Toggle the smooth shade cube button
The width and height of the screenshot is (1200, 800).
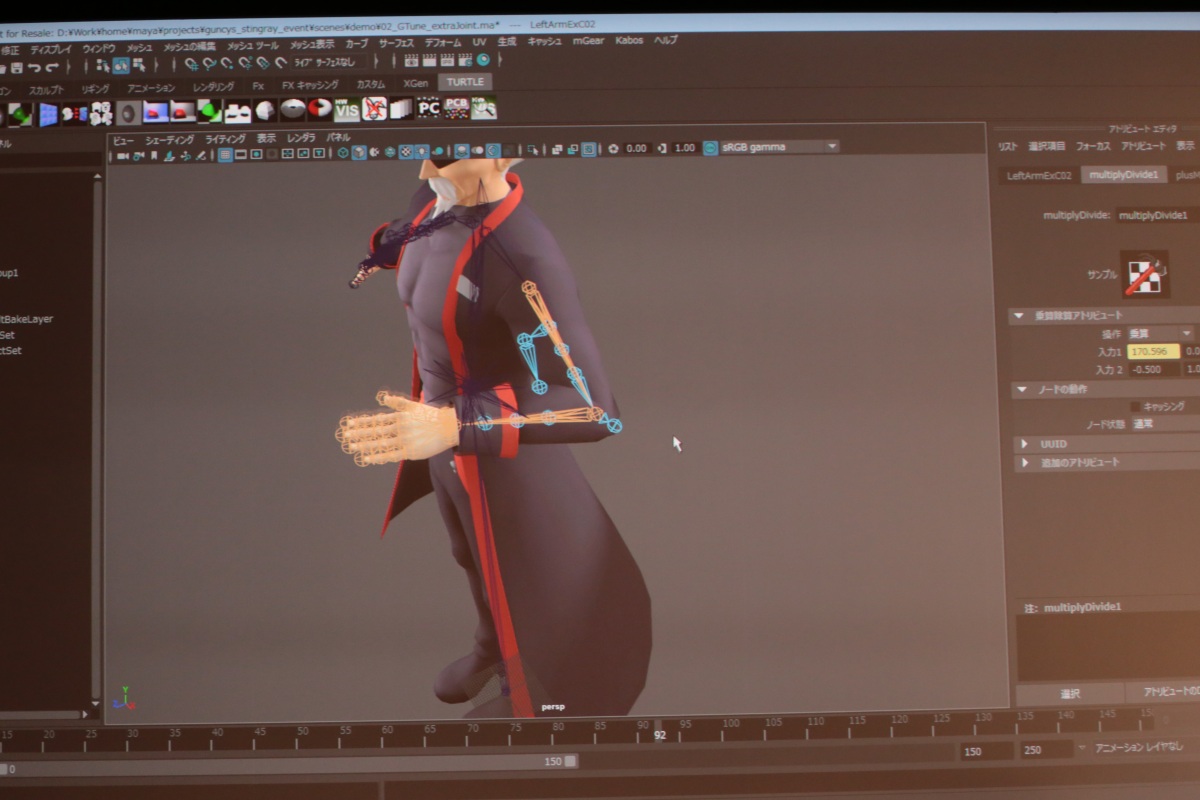359,152
